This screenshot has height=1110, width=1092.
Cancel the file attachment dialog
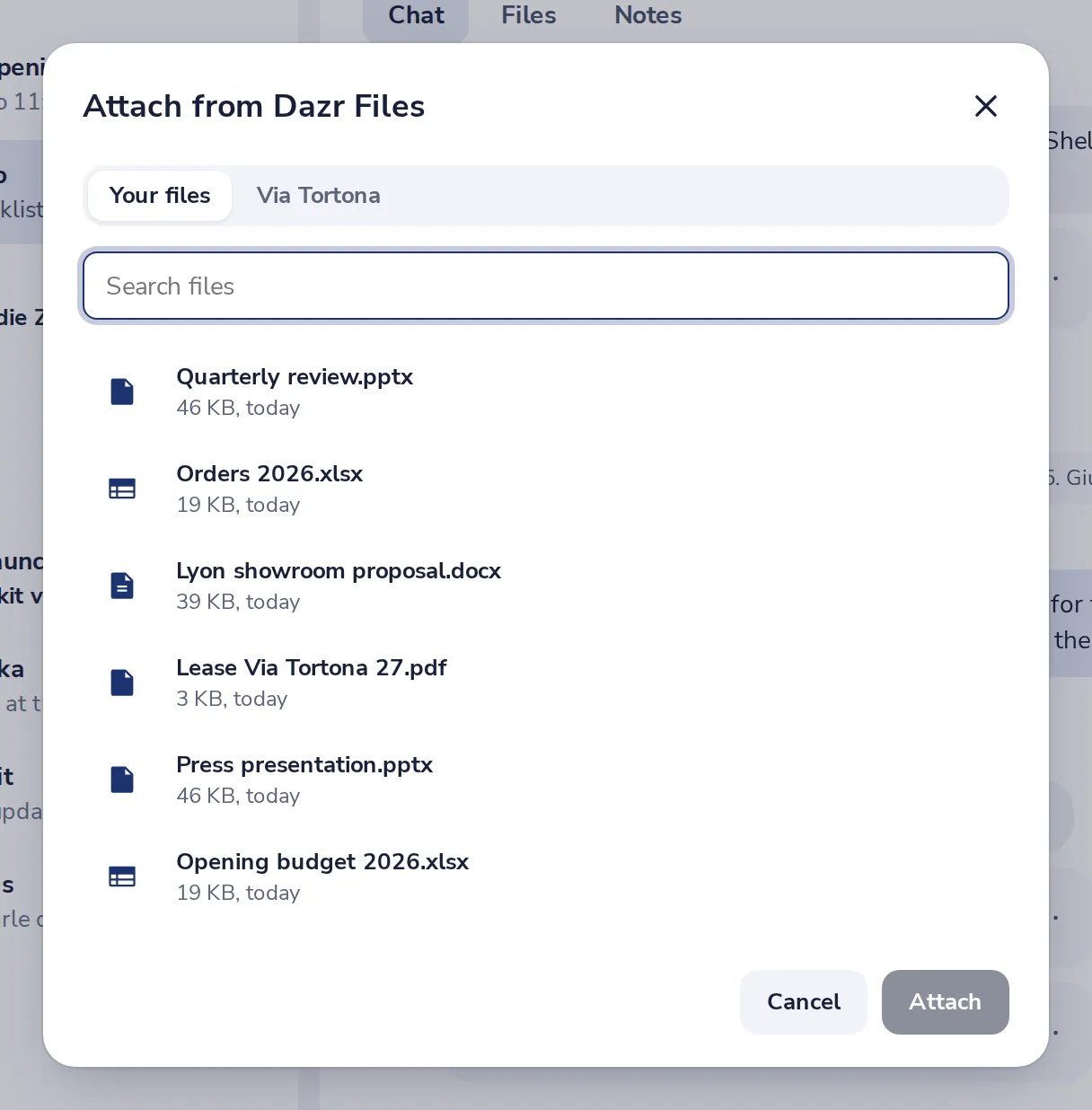pos(804,1002)
